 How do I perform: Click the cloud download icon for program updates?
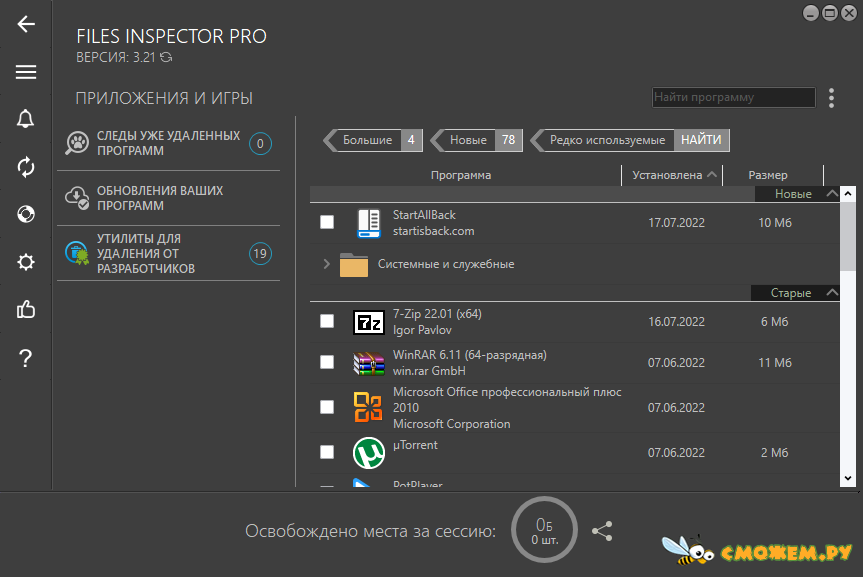pyautogui.click(x=77, y=198)
